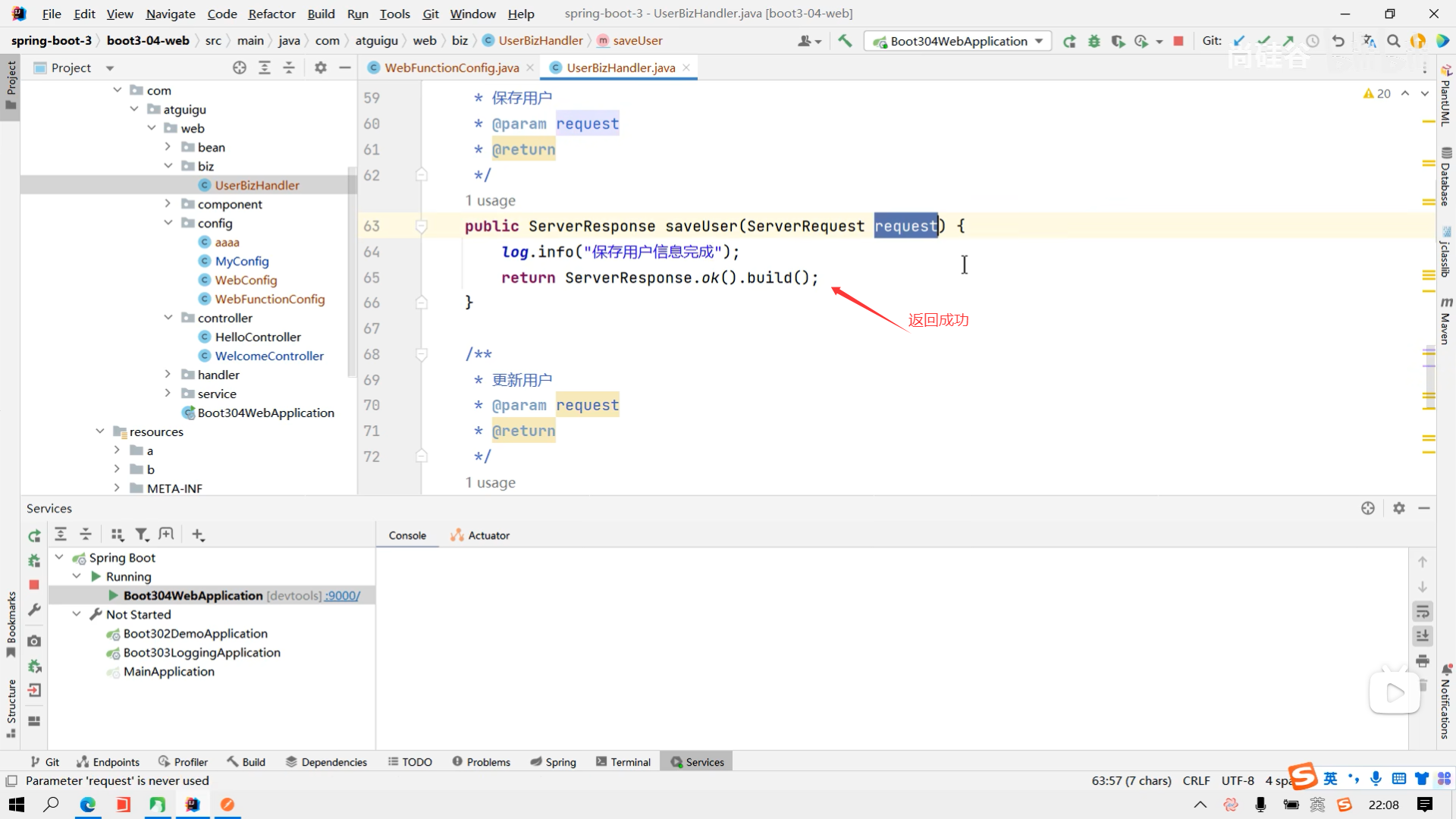Click the Search Everywhere magnifier icon

coord(1393,41)
